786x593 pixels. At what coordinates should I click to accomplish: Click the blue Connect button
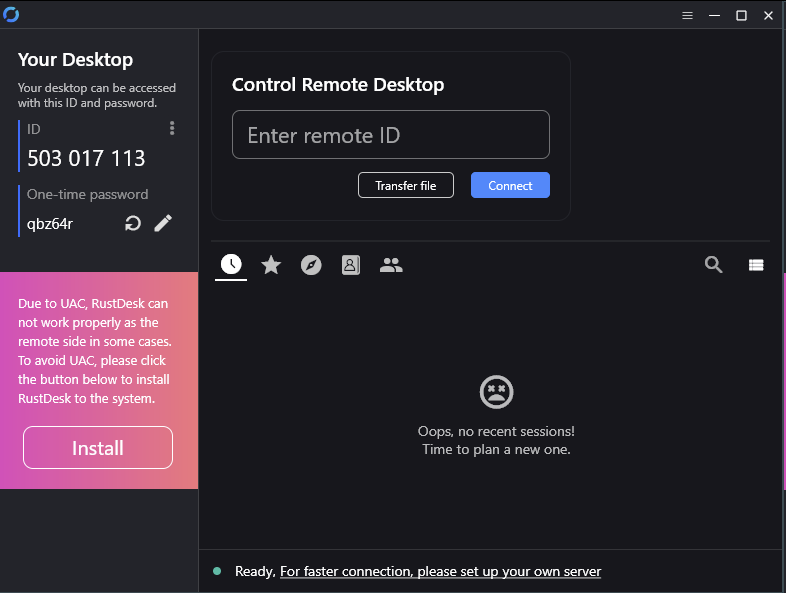pyautogui.click(x=510, y=185)
